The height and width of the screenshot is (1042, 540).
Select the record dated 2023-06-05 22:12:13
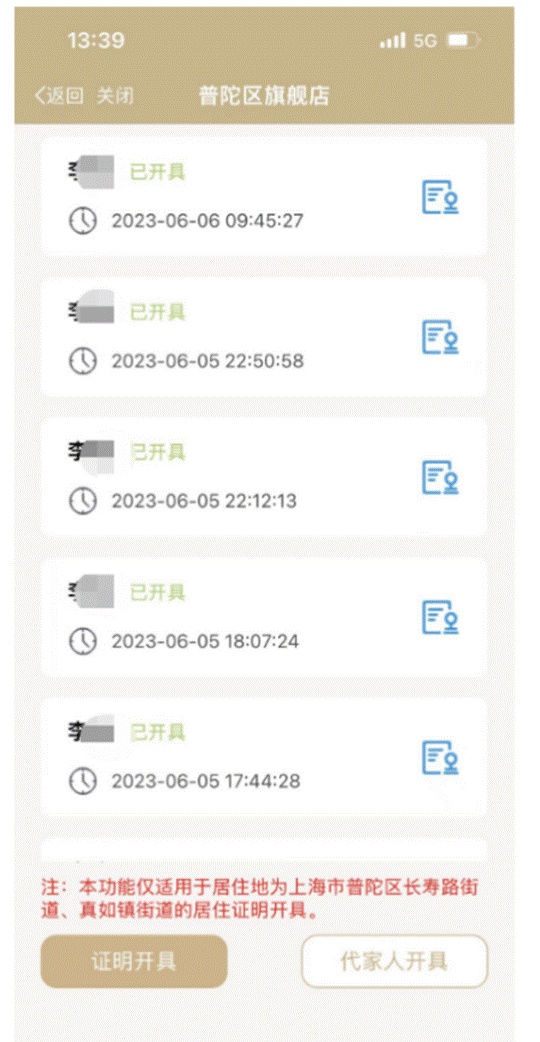click(264, 477)
